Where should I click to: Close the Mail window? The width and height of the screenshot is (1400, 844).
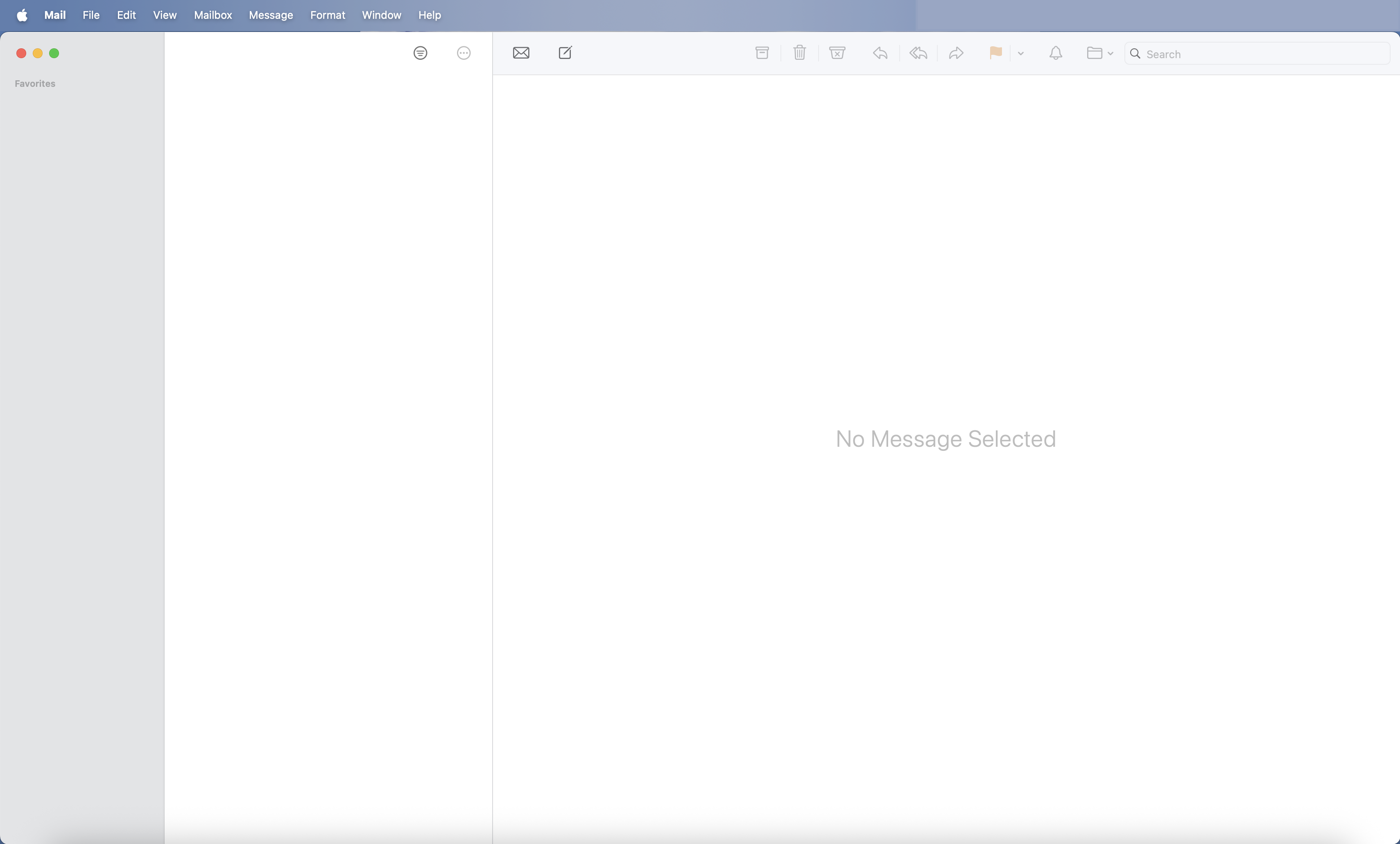click(21, 53)
